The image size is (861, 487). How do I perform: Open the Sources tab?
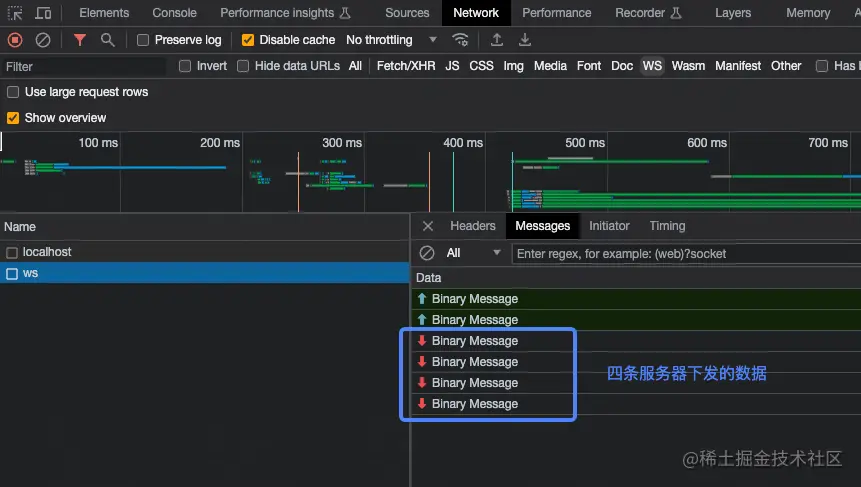tap(407, 13)
